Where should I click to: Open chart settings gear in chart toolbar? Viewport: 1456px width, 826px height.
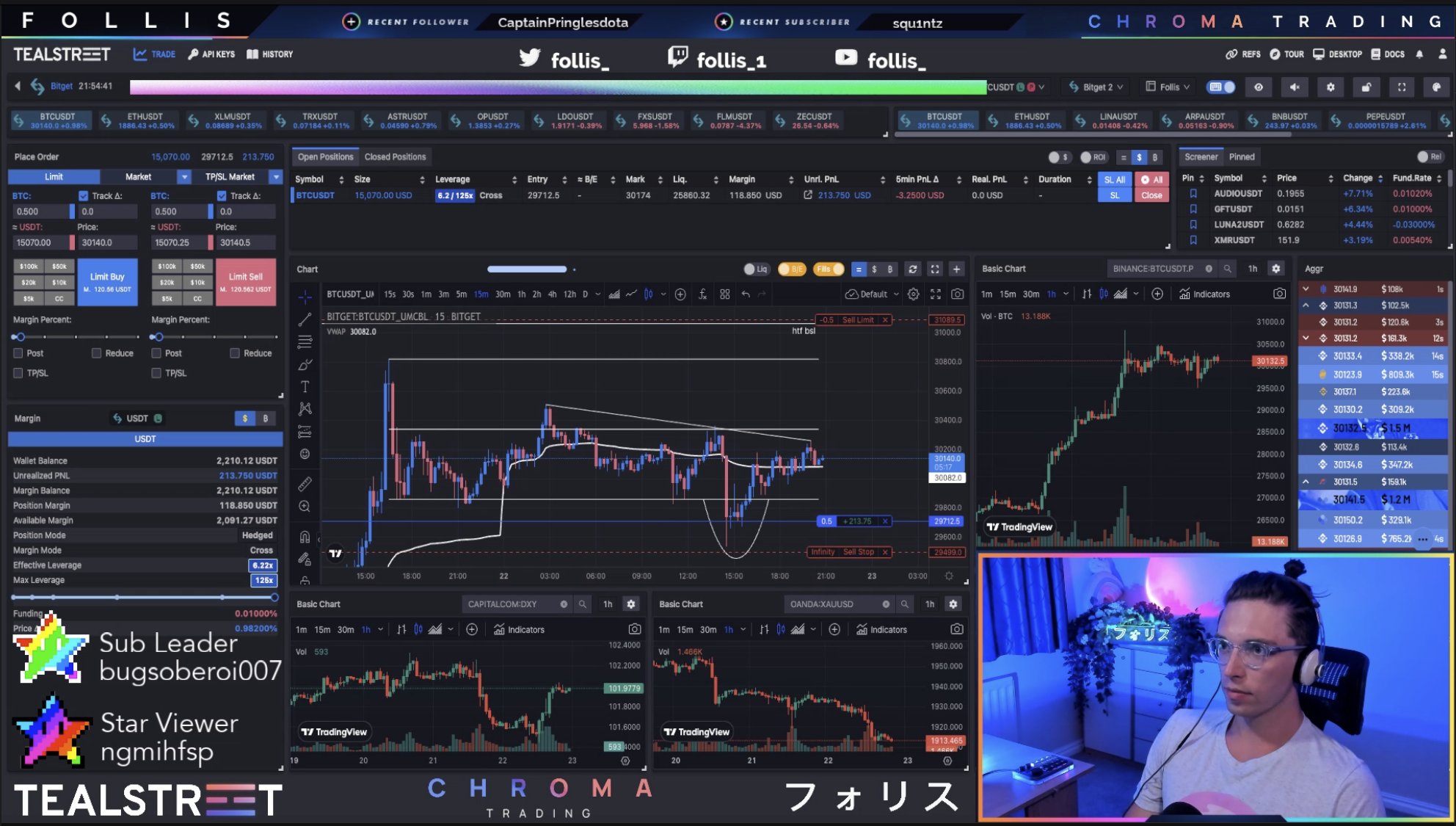pyautogui.click(x=913, y=294)
